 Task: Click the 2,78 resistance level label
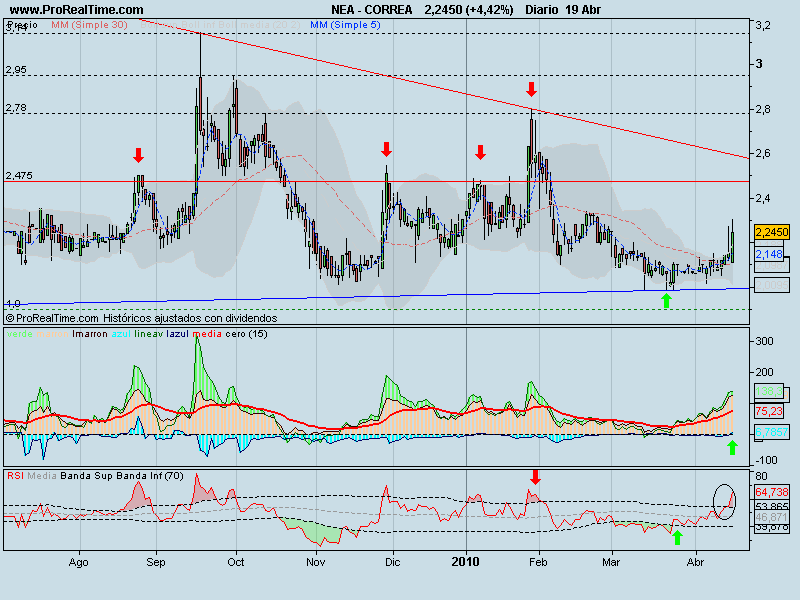click(16, 108)
